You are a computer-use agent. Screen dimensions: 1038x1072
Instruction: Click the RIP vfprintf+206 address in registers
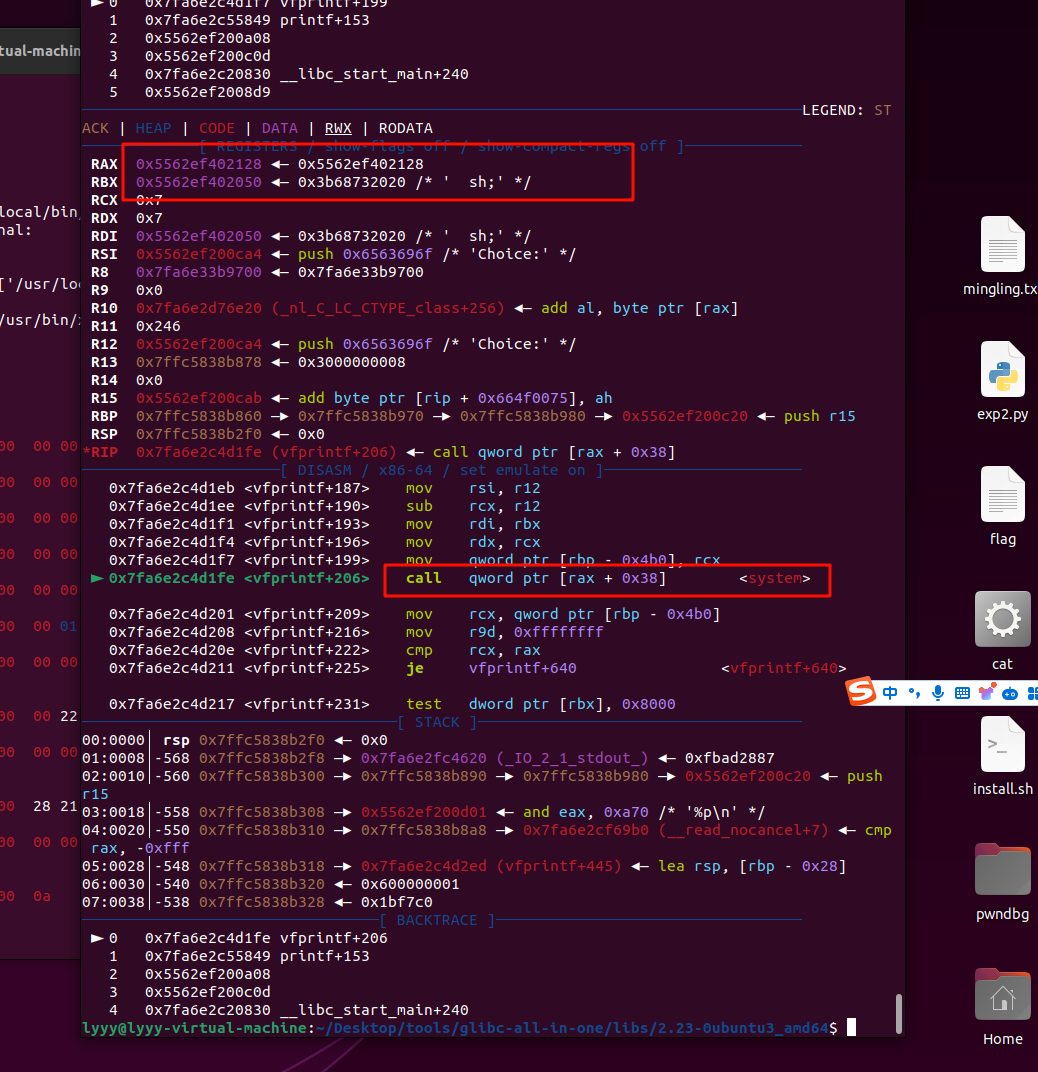pos(266,452)
